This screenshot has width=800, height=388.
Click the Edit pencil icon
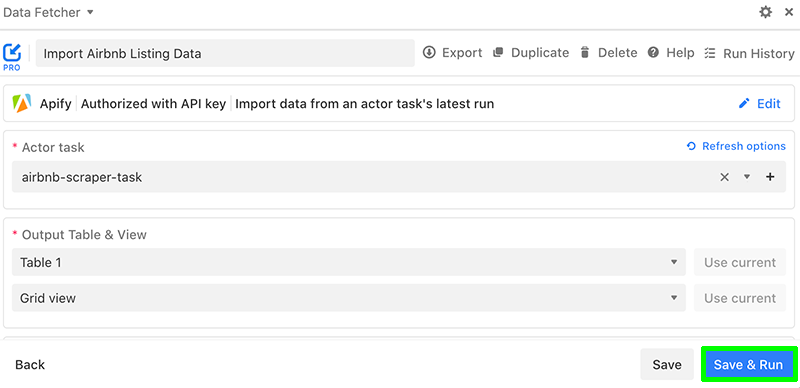click(744, 104)
